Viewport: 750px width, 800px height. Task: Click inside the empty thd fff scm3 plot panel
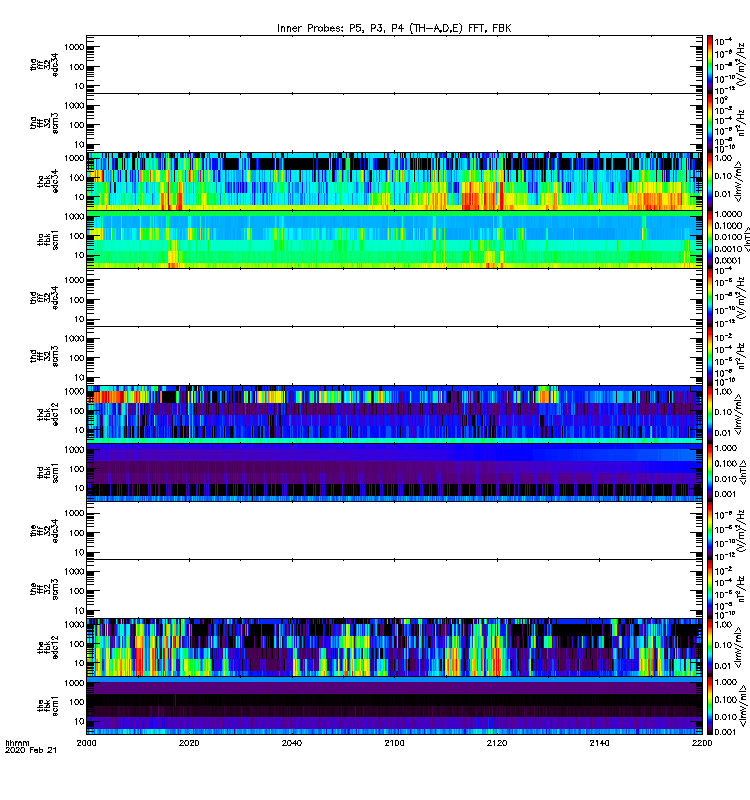pos(394,356)
